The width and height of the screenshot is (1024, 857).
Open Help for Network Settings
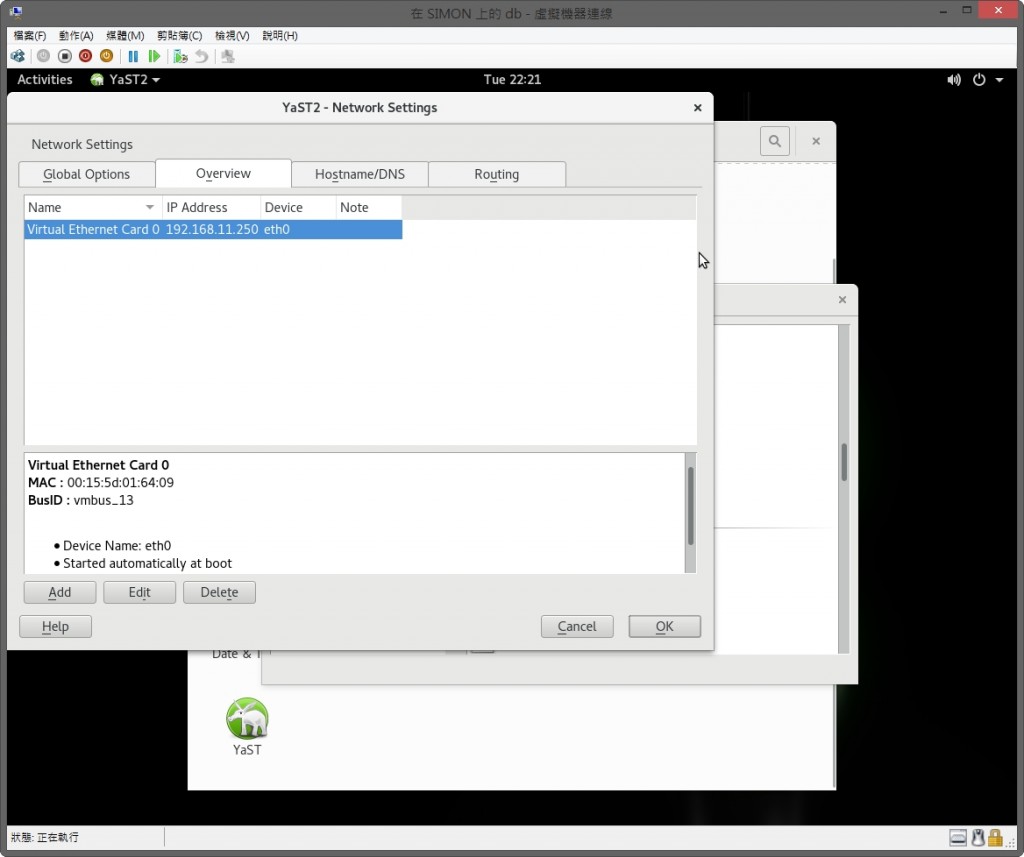coord(55,626)
